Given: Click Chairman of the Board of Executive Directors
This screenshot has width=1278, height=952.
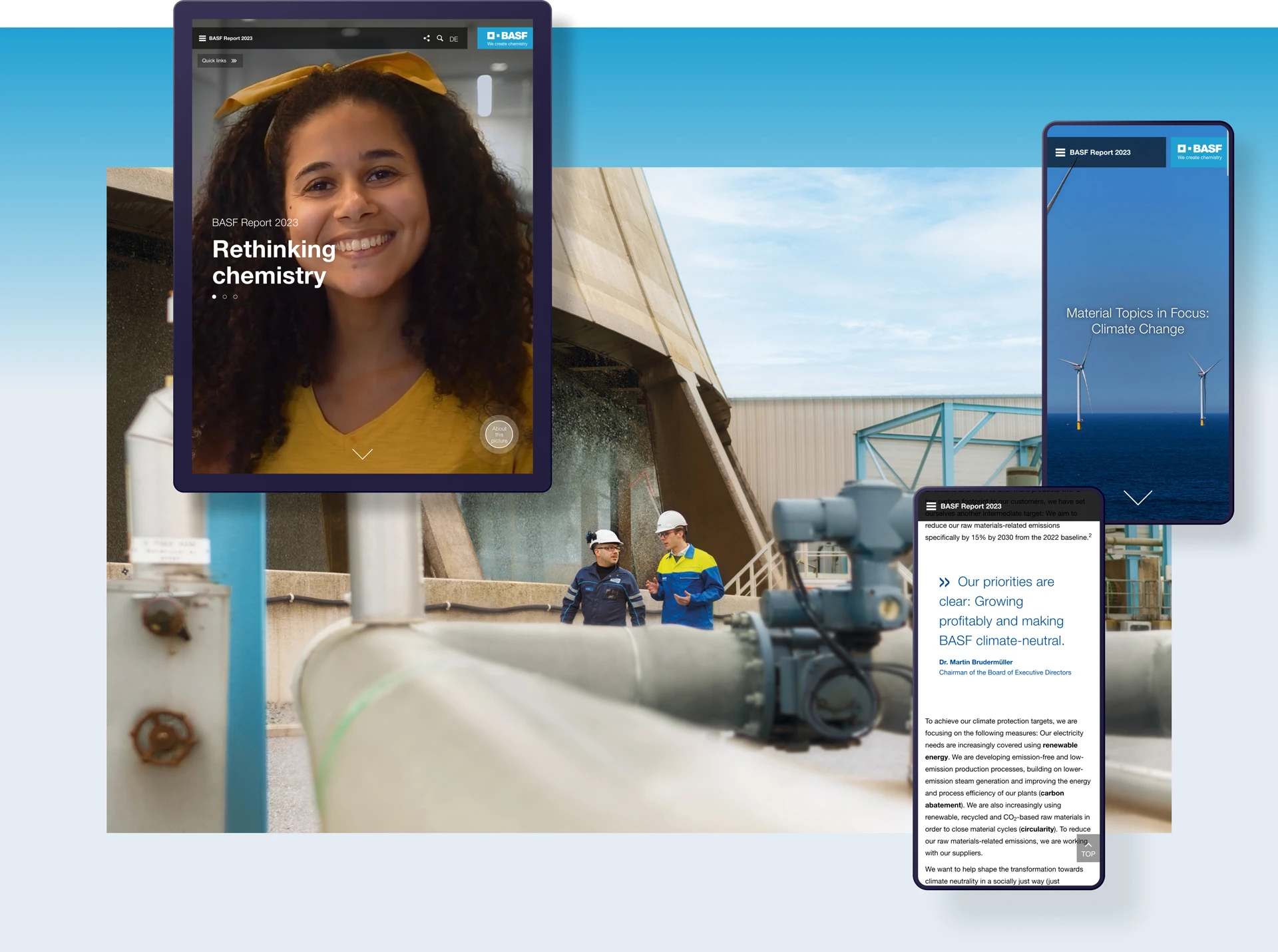Looking at the screenshot, I should [x=1005, y=673].
